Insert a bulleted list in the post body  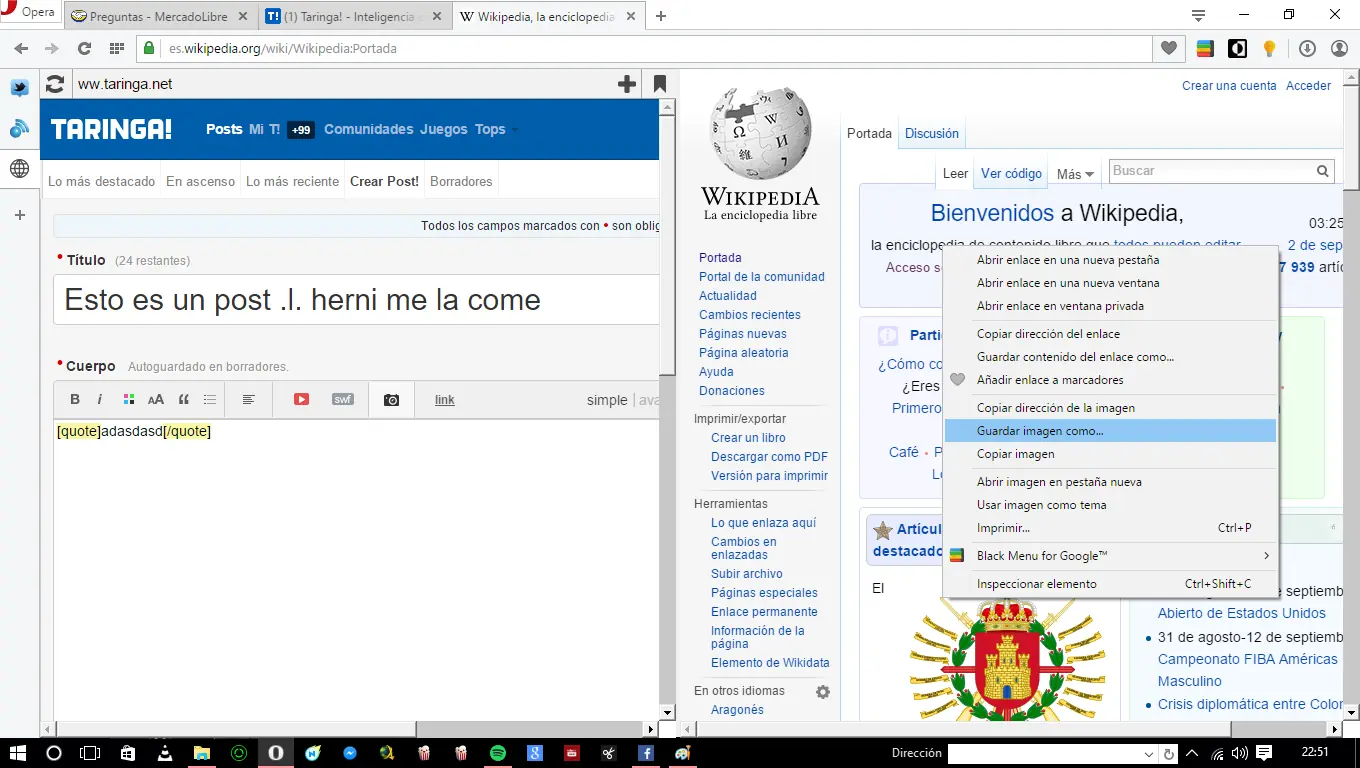(x=210, y=399)
